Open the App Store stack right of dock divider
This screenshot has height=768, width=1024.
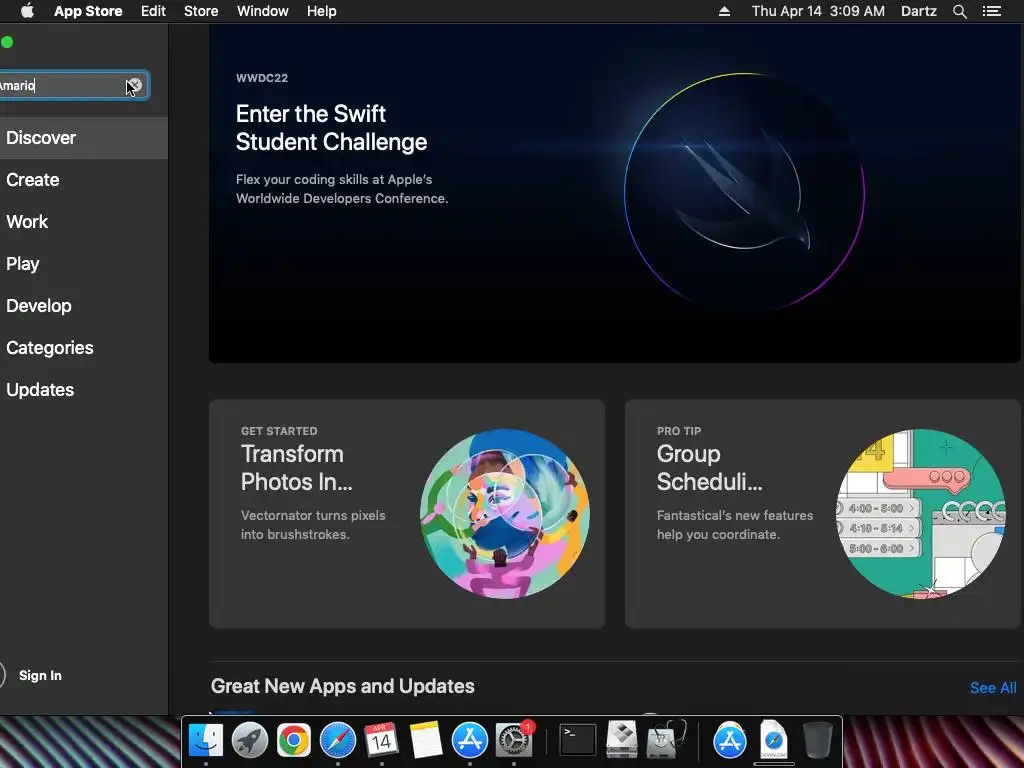pos(729,741)
